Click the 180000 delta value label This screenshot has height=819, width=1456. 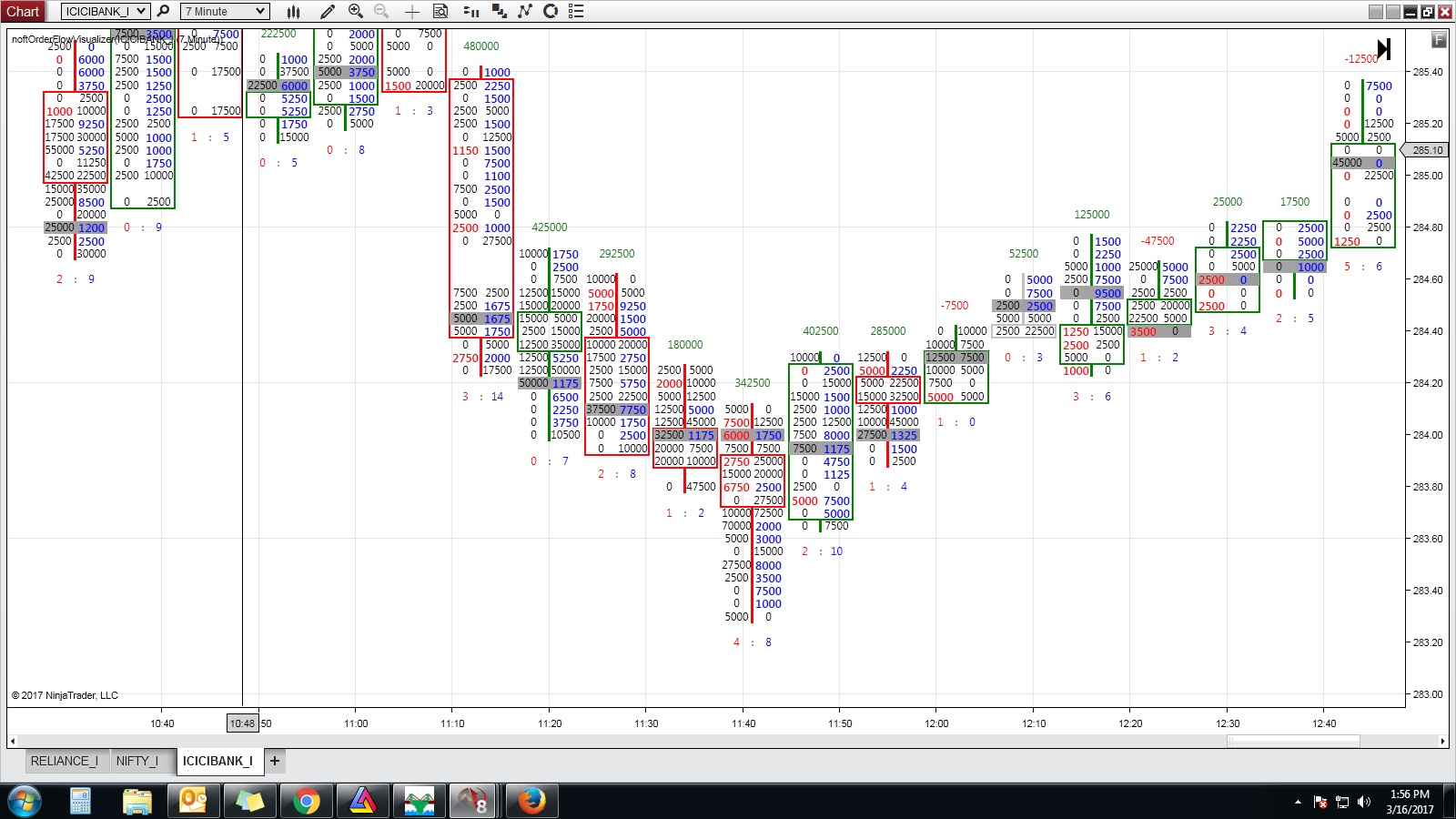[x=685, y=345]
